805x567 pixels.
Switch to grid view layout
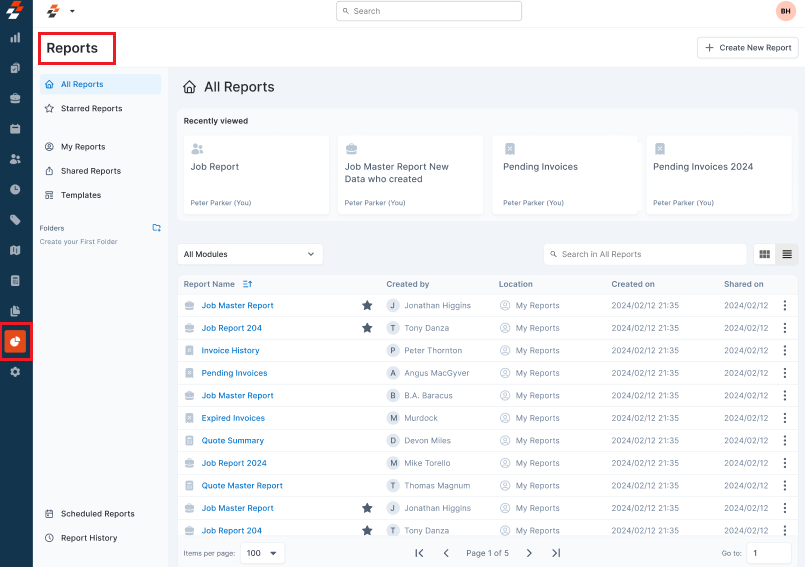point(764,254)
